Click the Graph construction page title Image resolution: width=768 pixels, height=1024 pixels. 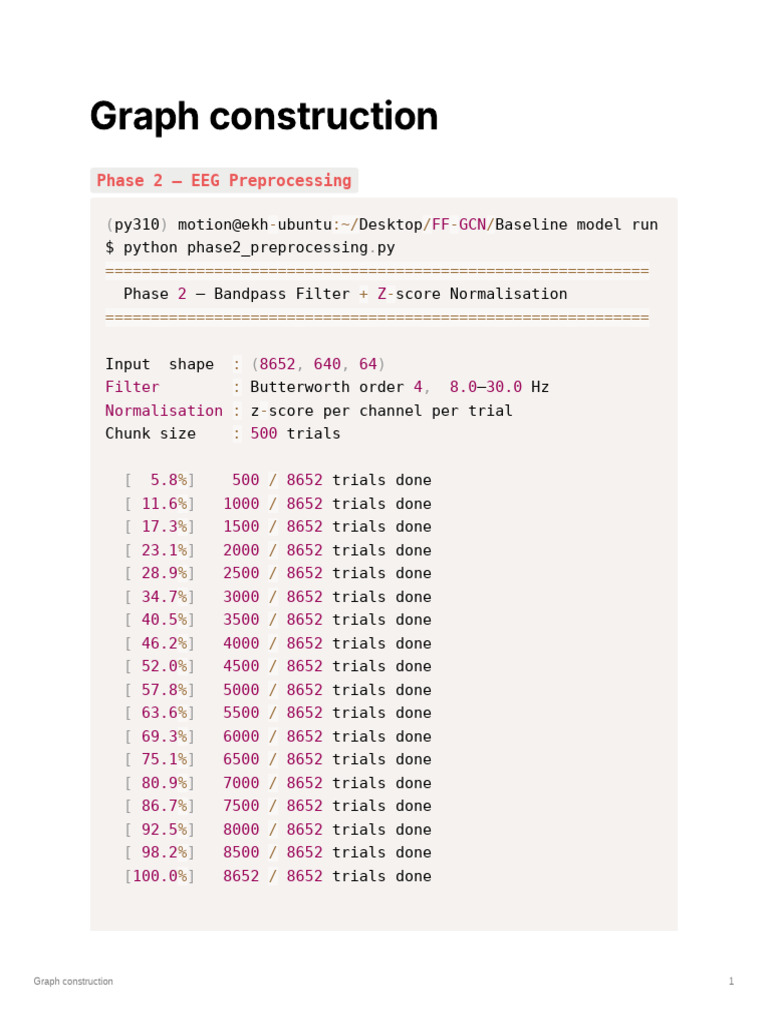pyautogui.click(x=264, y=116)
